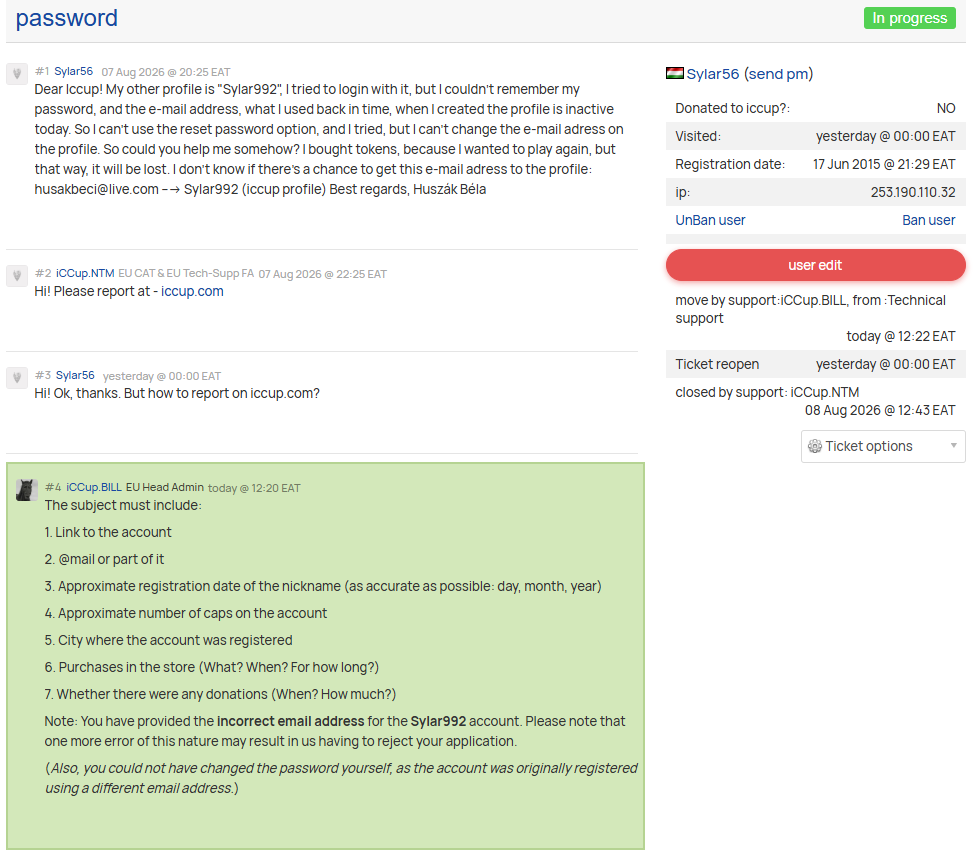Viewport: 973px width, 853px height.
Task: Click Sylar56 username on post #1
Action: [x=73, y=71]
